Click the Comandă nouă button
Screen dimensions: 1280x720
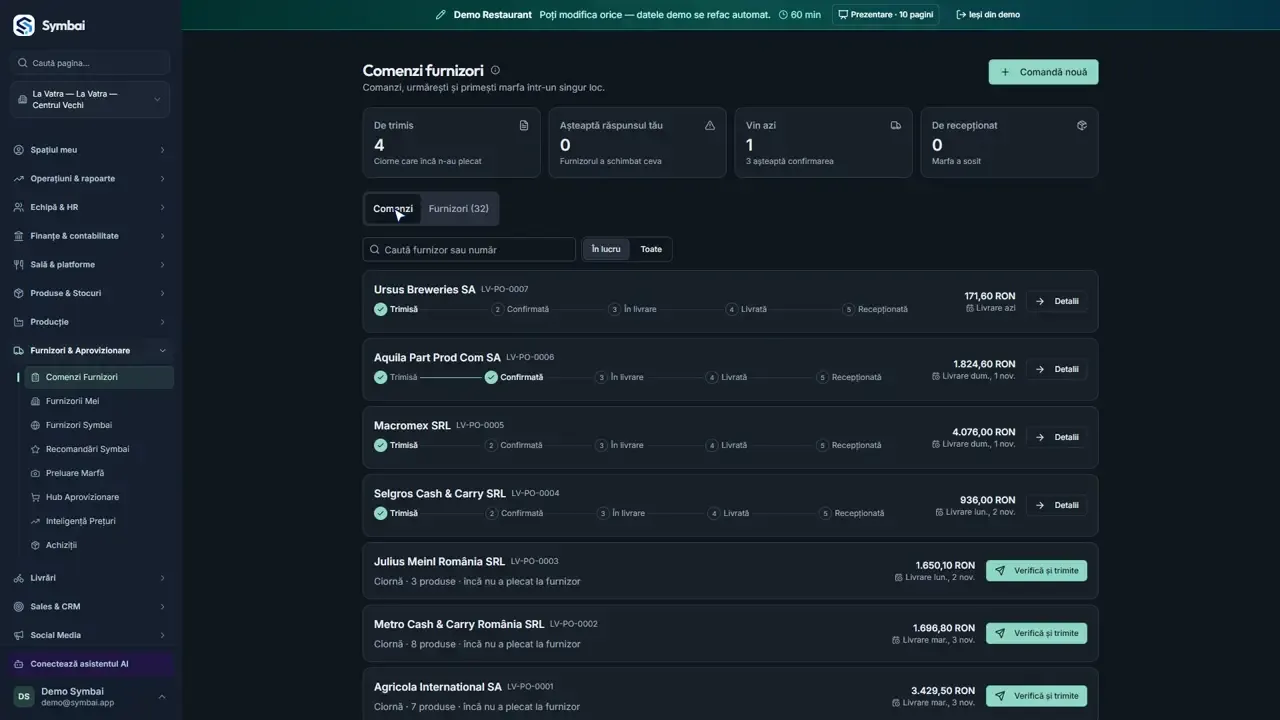point(1044,72)
